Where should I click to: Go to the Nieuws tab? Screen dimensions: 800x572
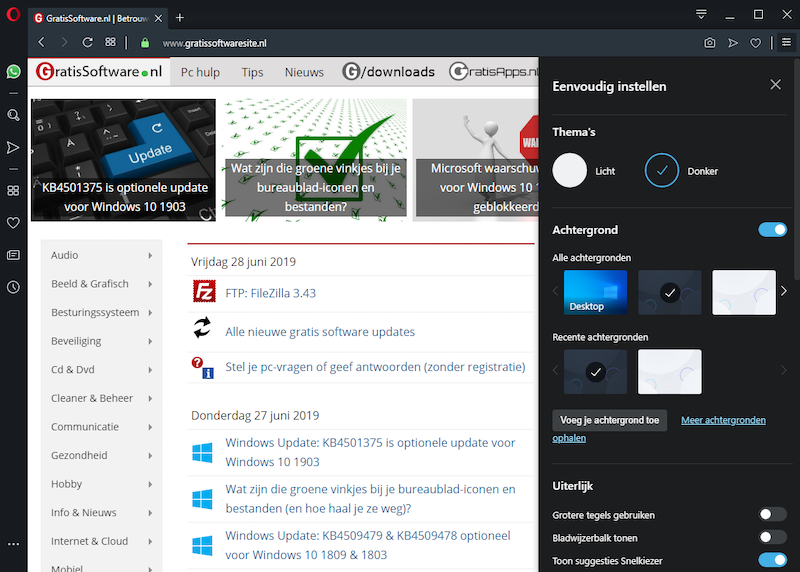tap(304, 72)
